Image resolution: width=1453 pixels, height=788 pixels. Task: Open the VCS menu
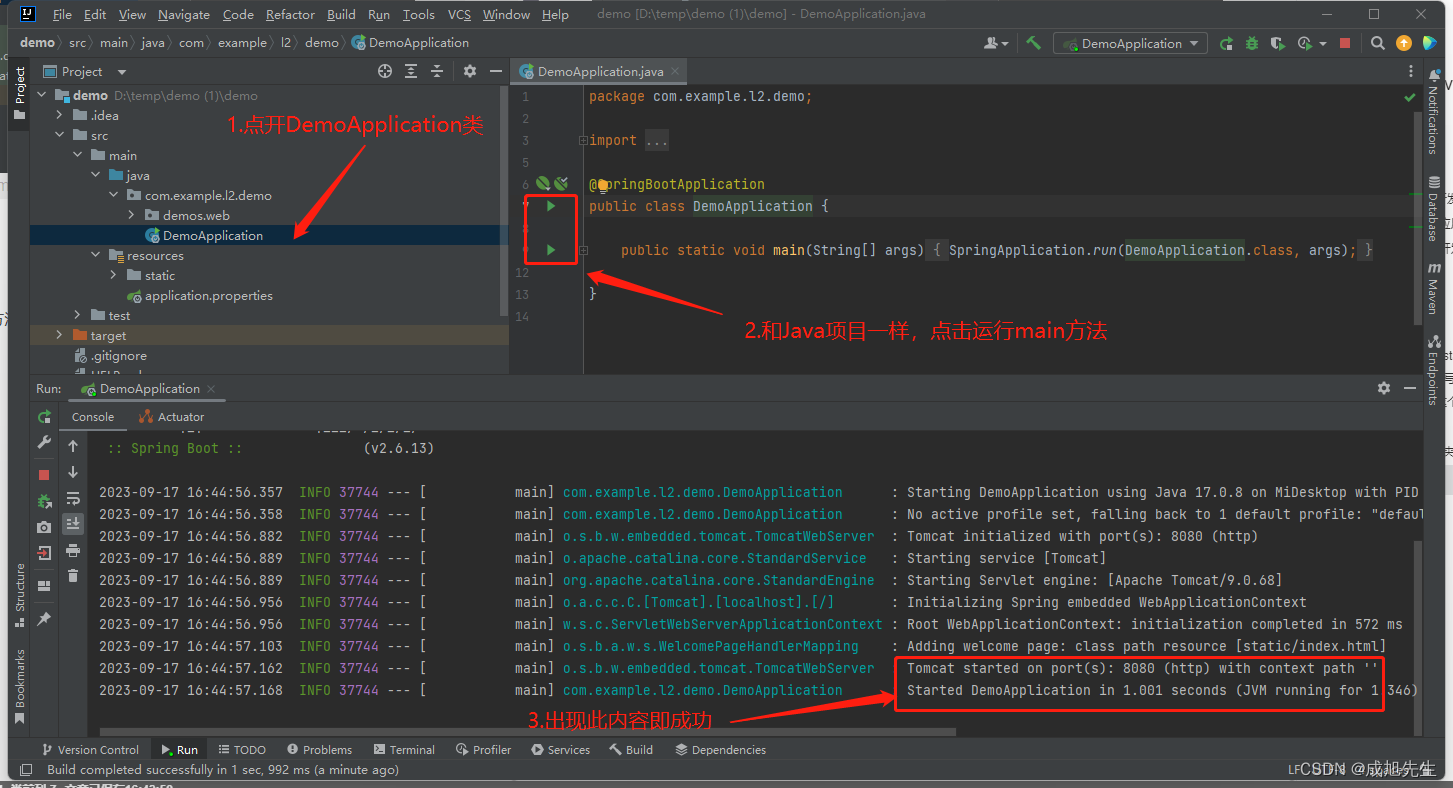[459, 14]
